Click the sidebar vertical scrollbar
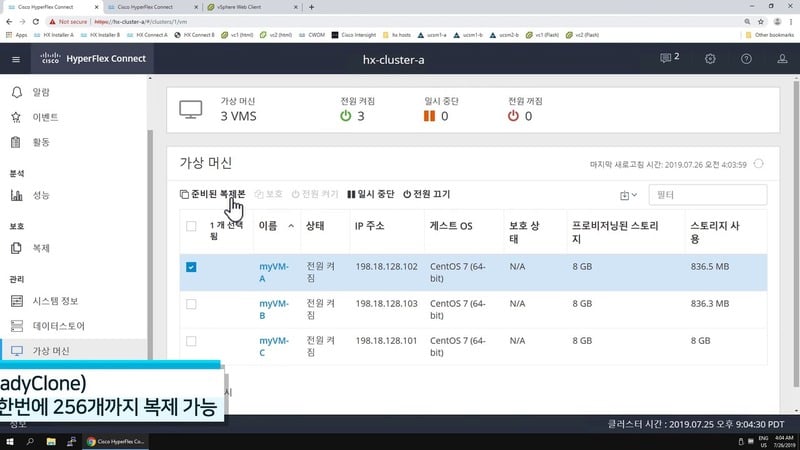This screenshot has width=800, height=450. pos(150,245)
